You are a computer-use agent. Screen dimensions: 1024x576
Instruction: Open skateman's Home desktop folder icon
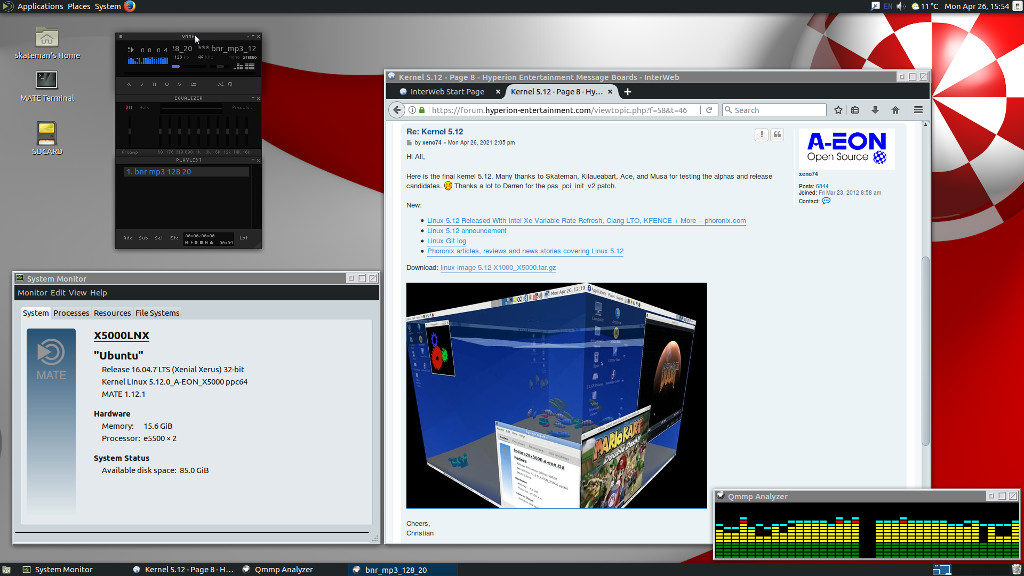(46, 37)
